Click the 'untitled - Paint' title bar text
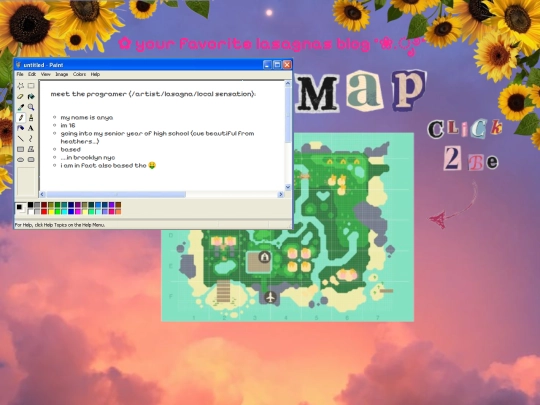This screenshot has width=540, height=405. point(43,65)
